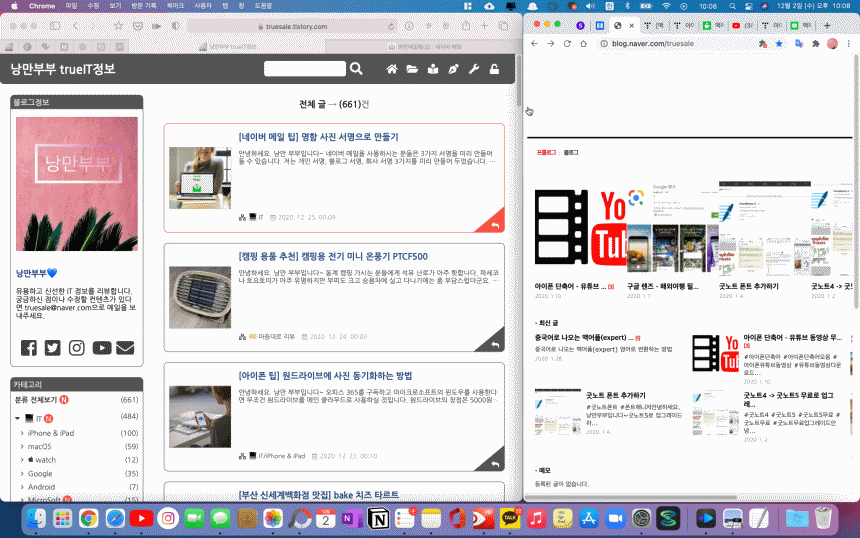The image size is (860, 538).
Task: Click the pink 낭만부부 profile image
Action: click(77, 184)
